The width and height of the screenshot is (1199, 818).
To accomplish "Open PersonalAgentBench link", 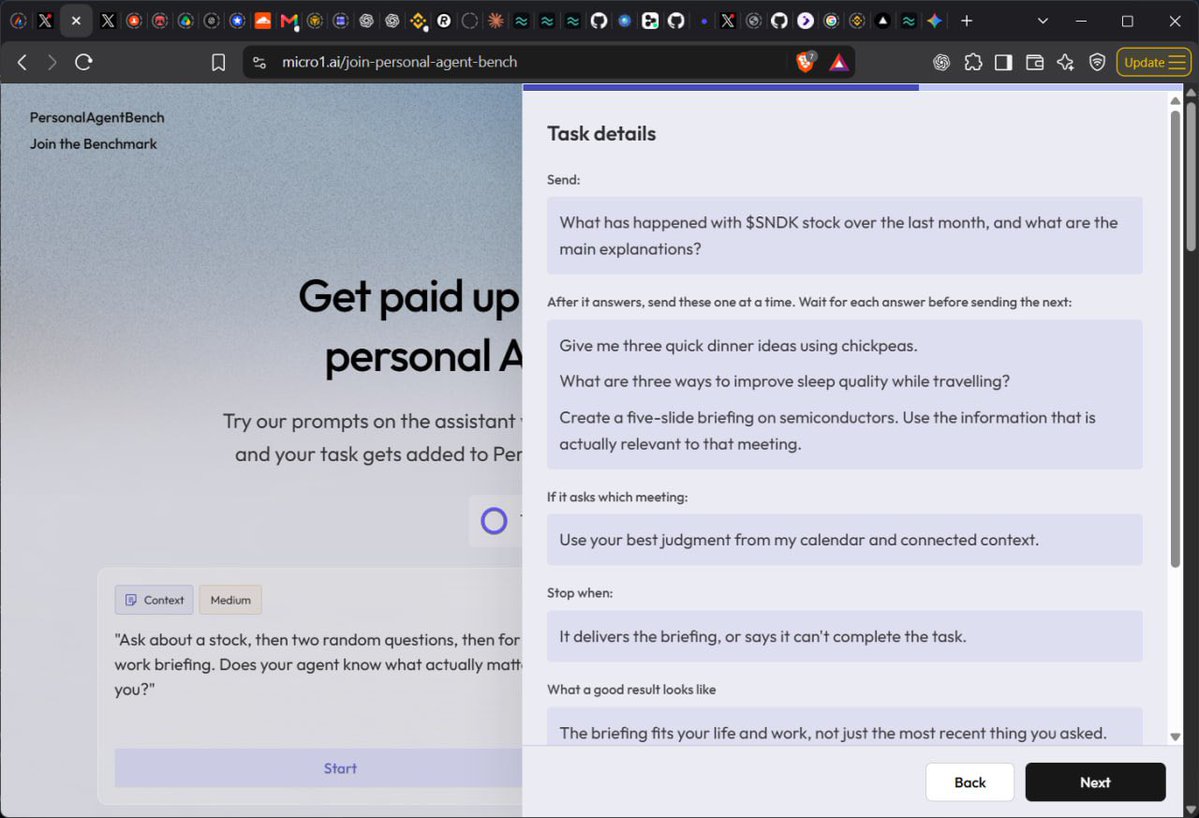I will 97,118.
